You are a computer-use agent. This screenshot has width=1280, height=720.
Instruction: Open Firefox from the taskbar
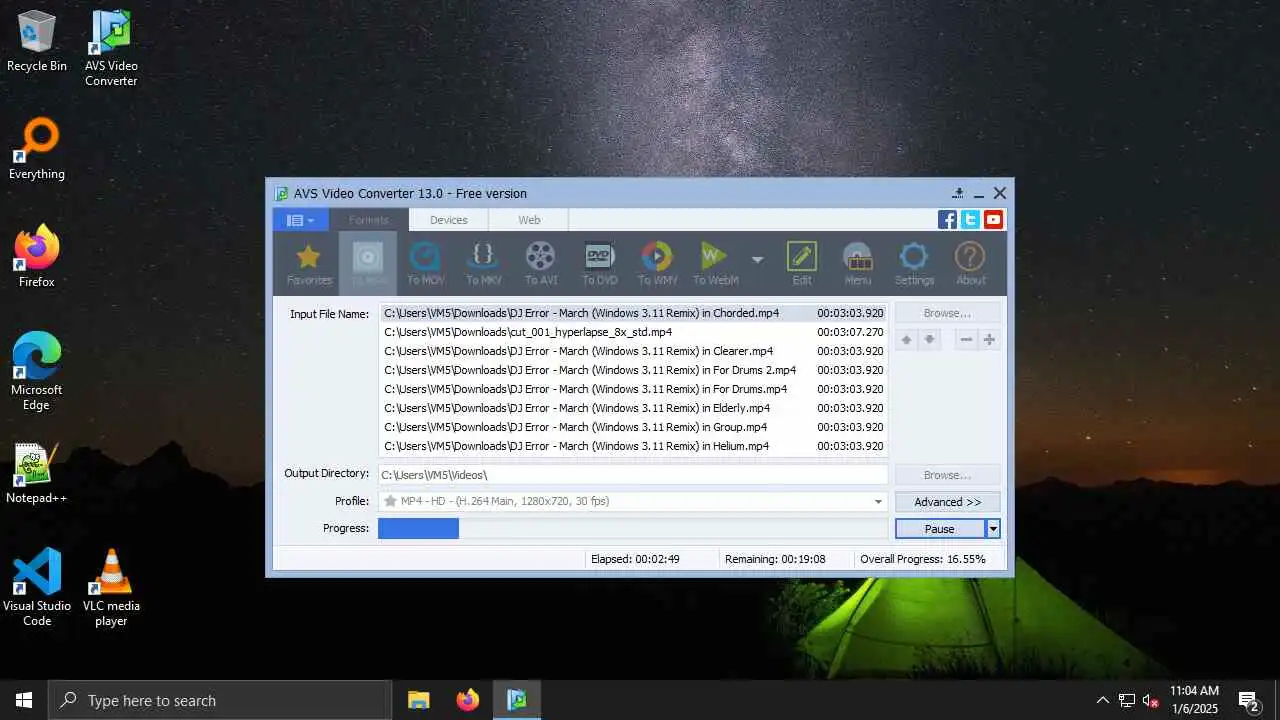pyautogui.click(x=467, y=700)
